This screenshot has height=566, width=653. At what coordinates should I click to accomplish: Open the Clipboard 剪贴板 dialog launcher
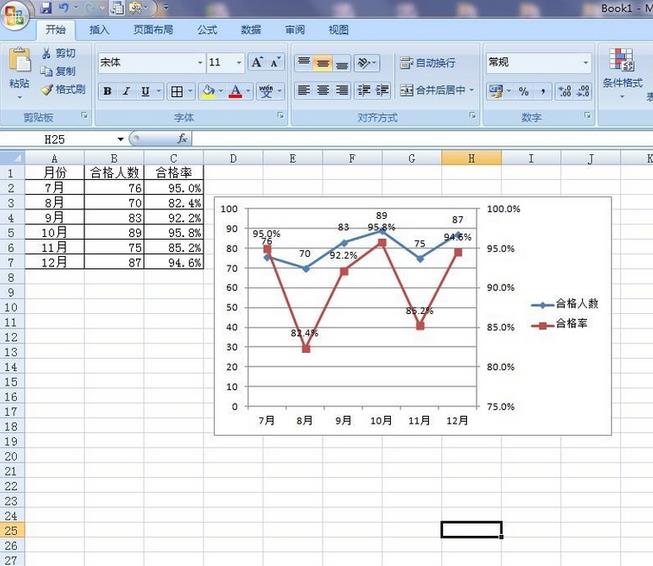tap(85, 115)
